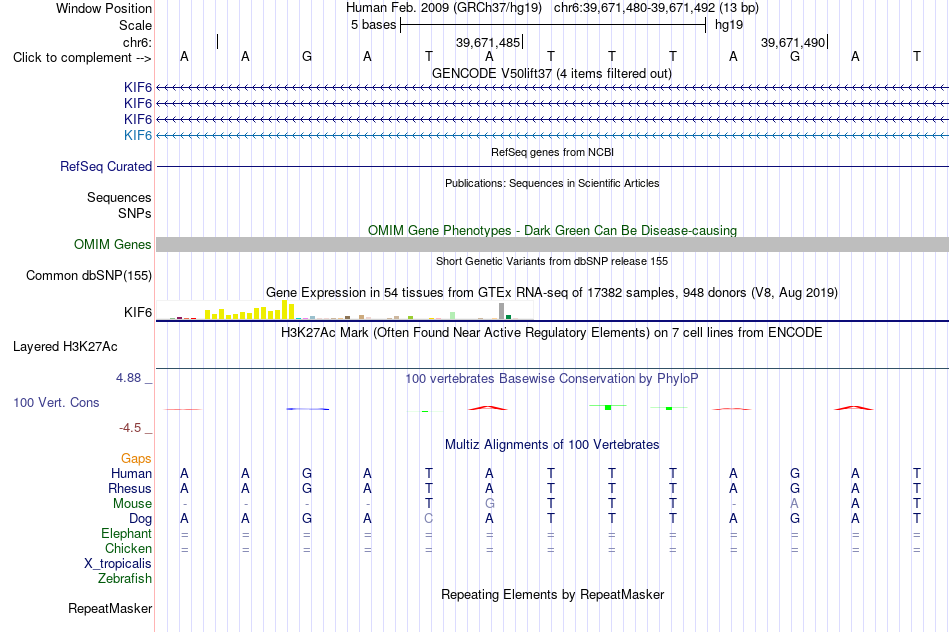This screenshot has width=950, height=632.
Task: Click the RefSeq Curated track label
Action: 106,167
